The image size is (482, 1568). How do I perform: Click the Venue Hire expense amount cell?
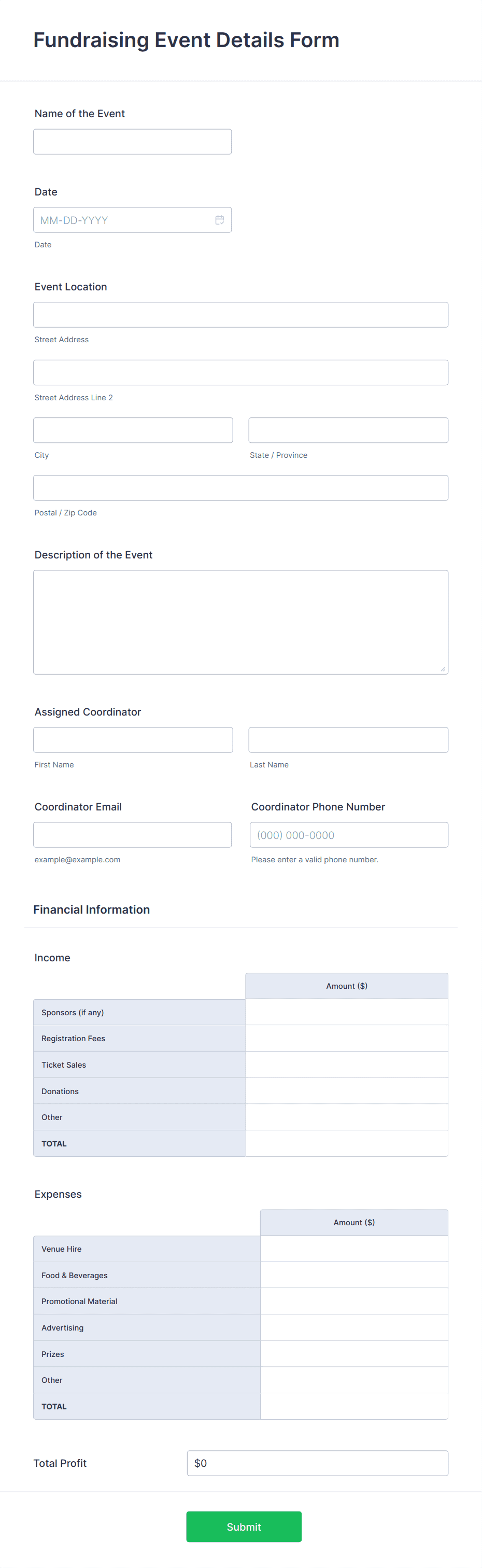click(x=353, y=1248)
